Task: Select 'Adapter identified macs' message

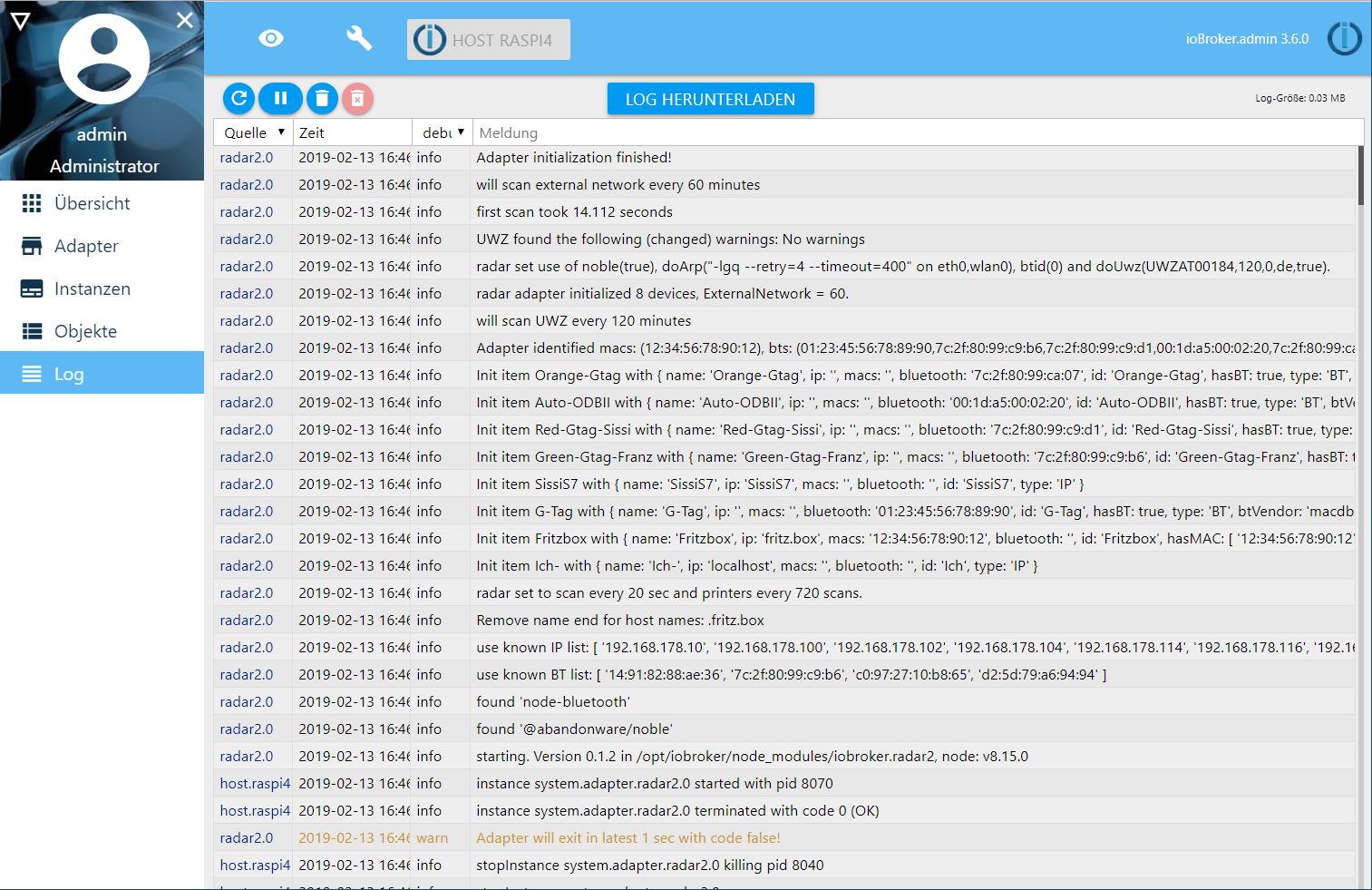Action: [x=915, y=348]
